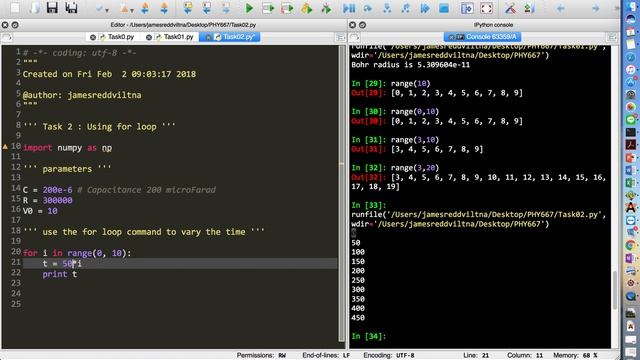This screenshot has width=640, height=360.
Task: Click the 'Encoding: UTF-8' status entry
Action: click(389, 355)
